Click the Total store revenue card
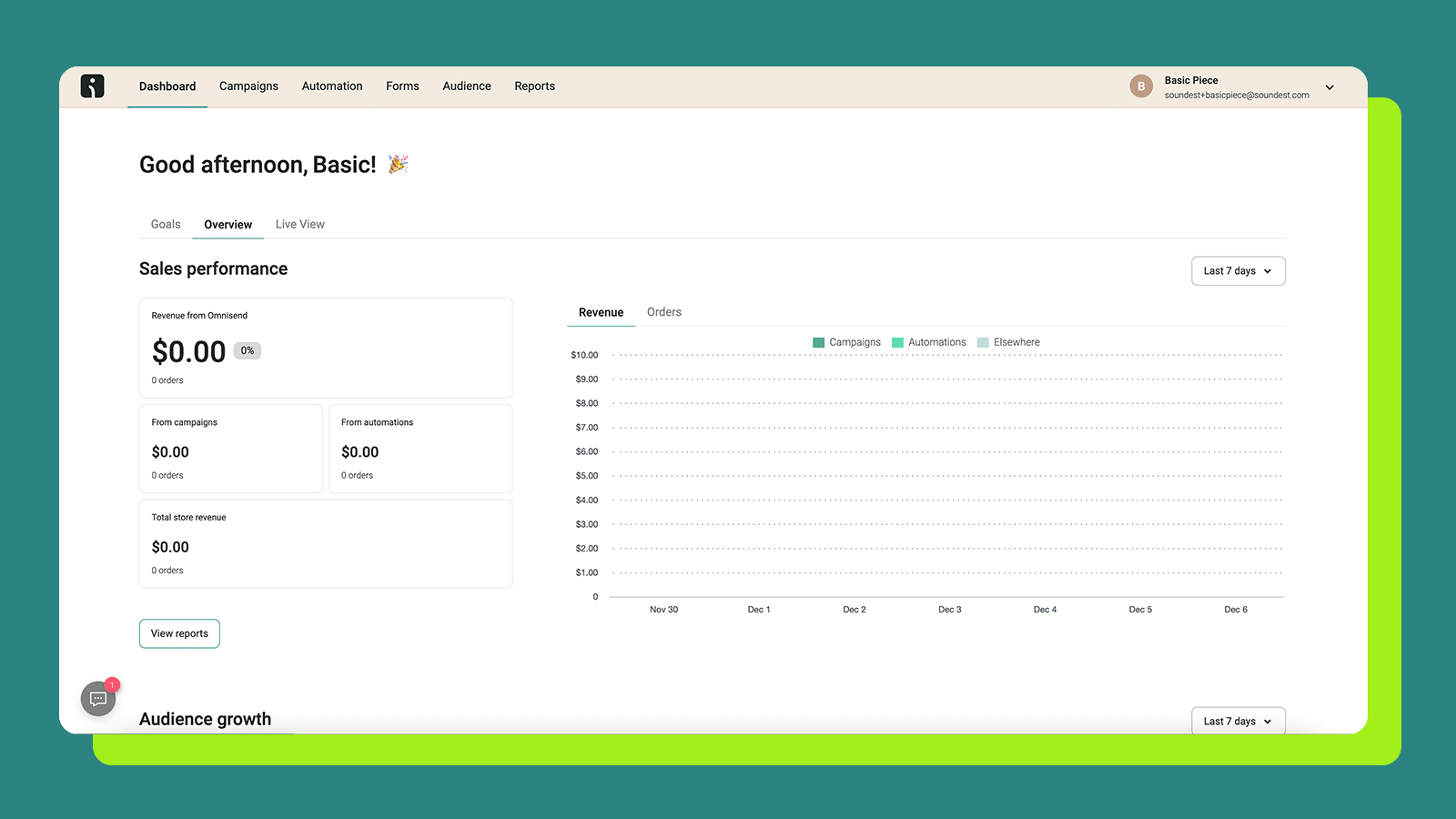The width and height of the screenshot is (1456, 819). [x=326, y=543]
